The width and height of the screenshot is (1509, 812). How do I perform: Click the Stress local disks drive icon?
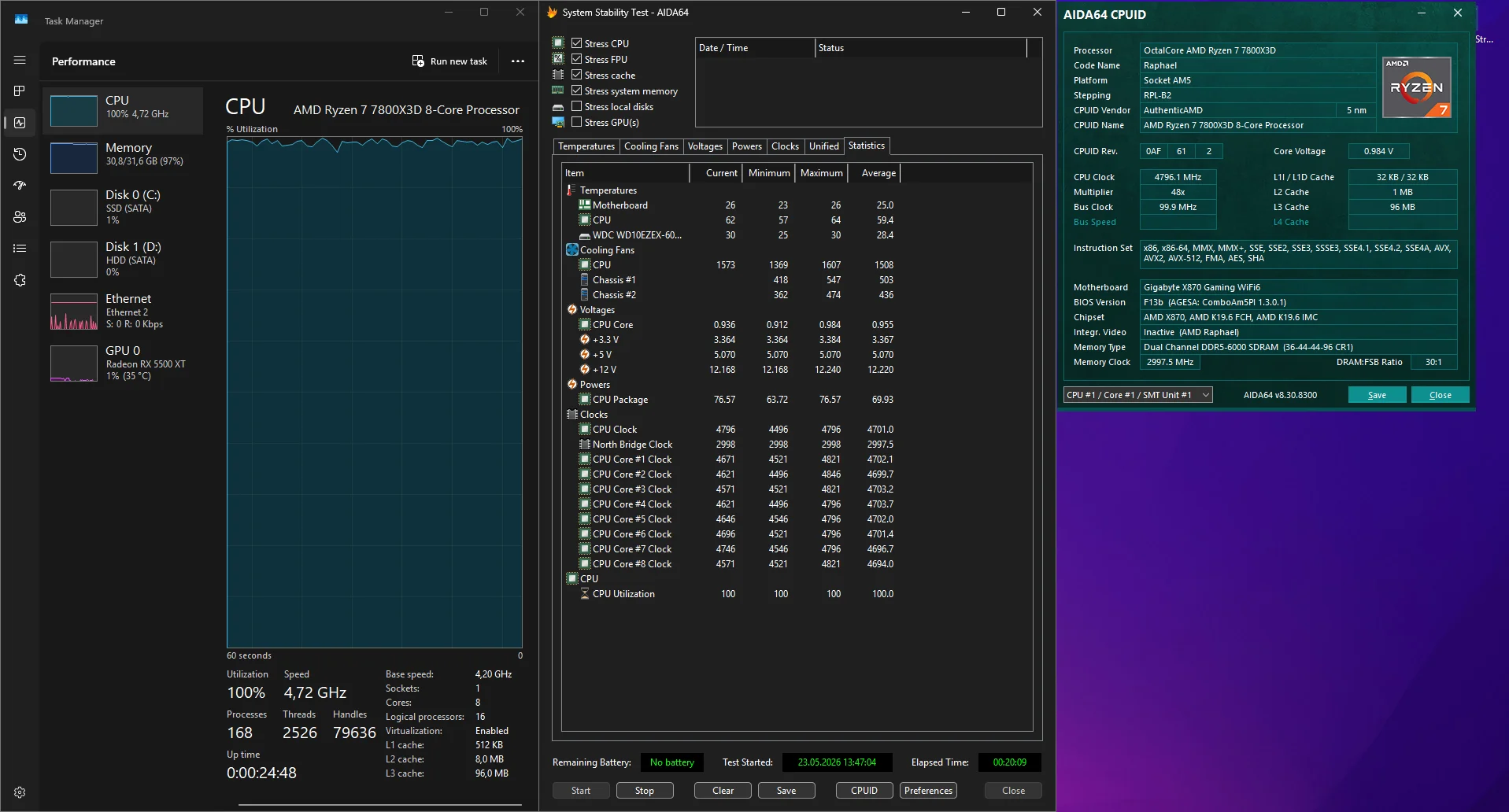(x=558, y=107)
